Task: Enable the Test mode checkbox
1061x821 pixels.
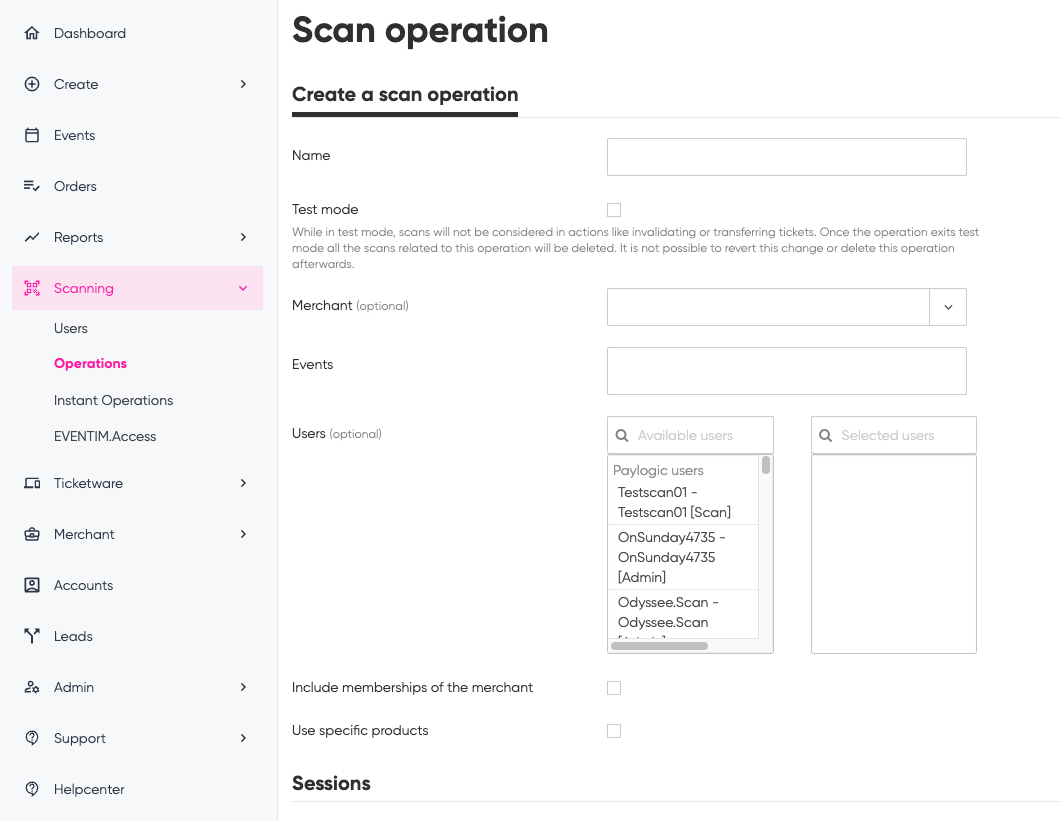Action: coord(614,210)
